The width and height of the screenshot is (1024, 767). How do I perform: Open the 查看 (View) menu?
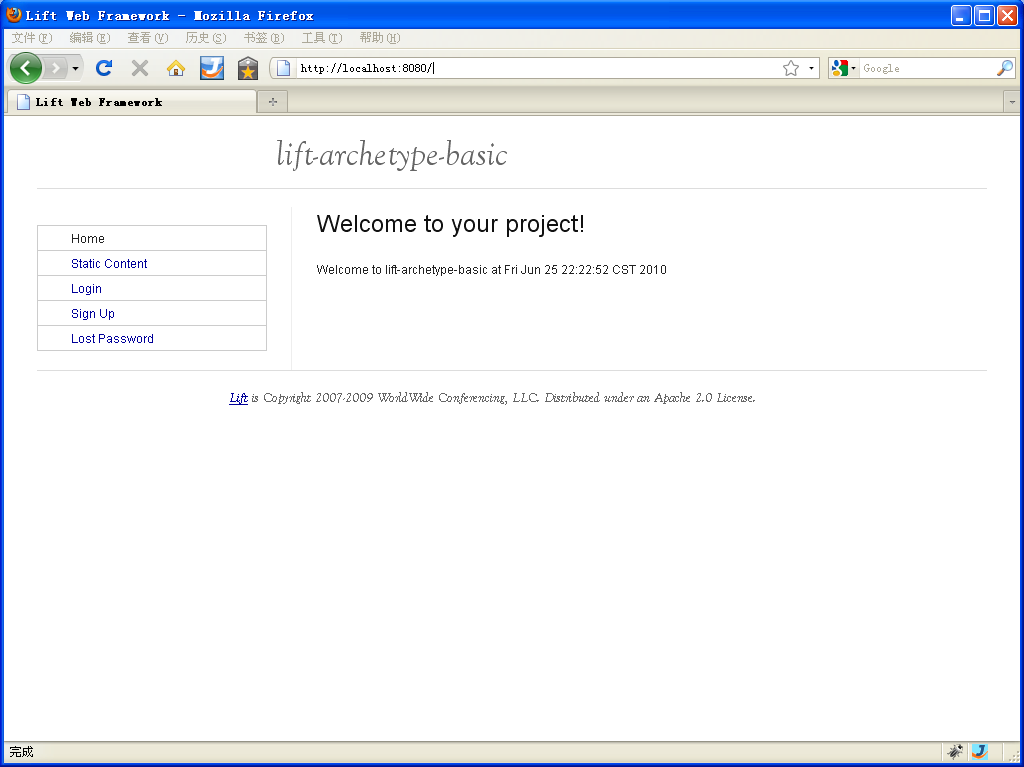tap(148, 38)
